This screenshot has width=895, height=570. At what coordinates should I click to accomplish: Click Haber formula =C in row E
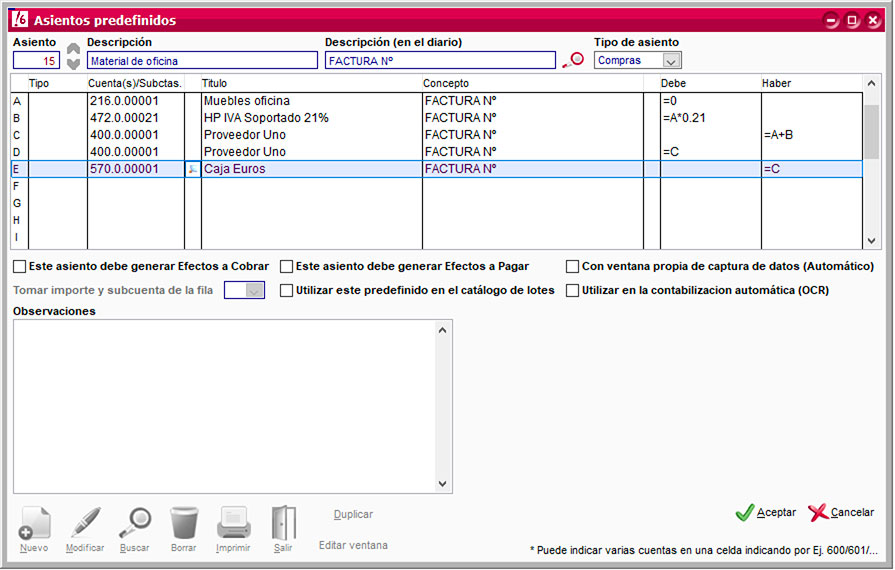pos(812,169)
